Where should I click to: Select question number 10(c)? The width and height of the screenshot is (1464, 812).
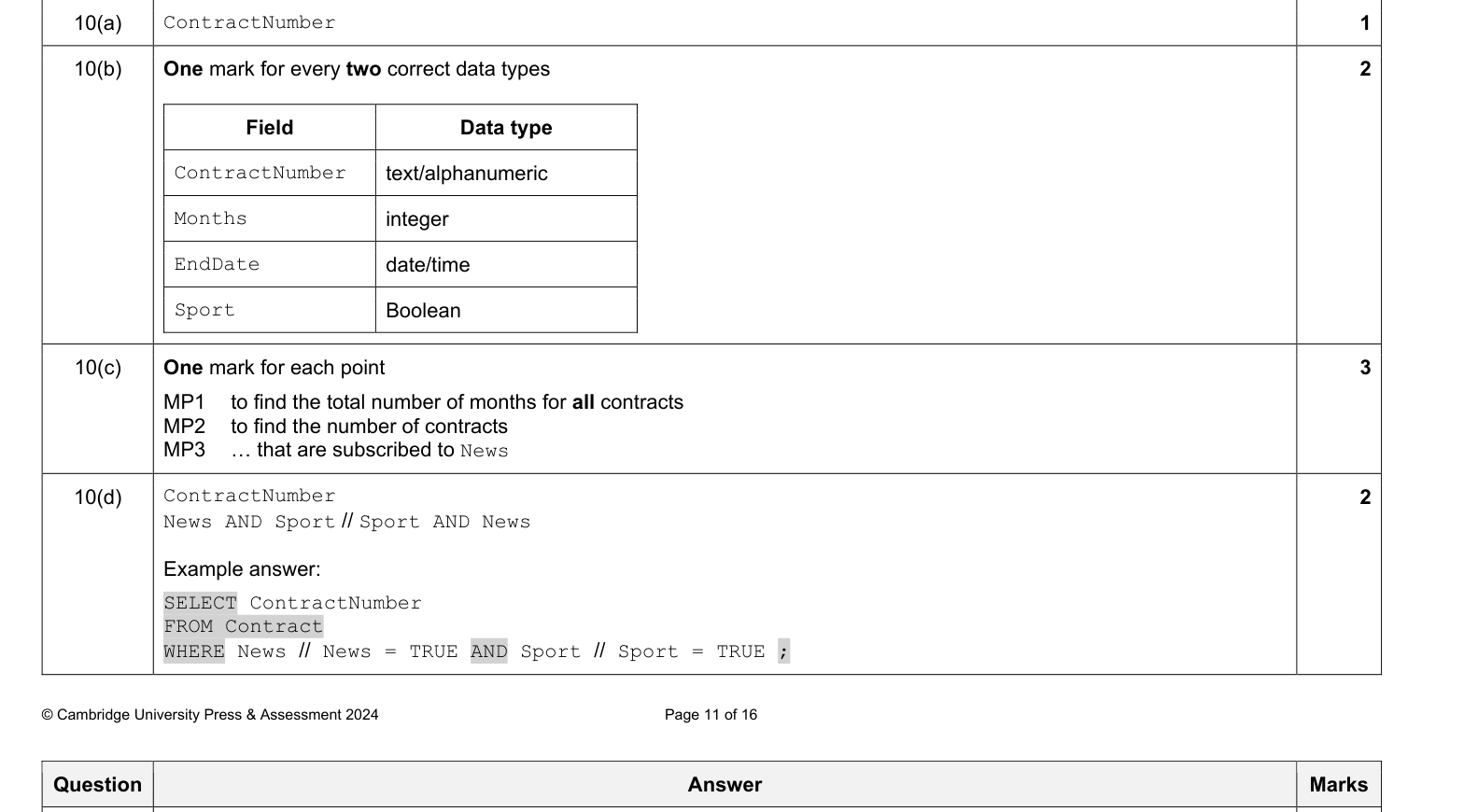coord(98,368)
